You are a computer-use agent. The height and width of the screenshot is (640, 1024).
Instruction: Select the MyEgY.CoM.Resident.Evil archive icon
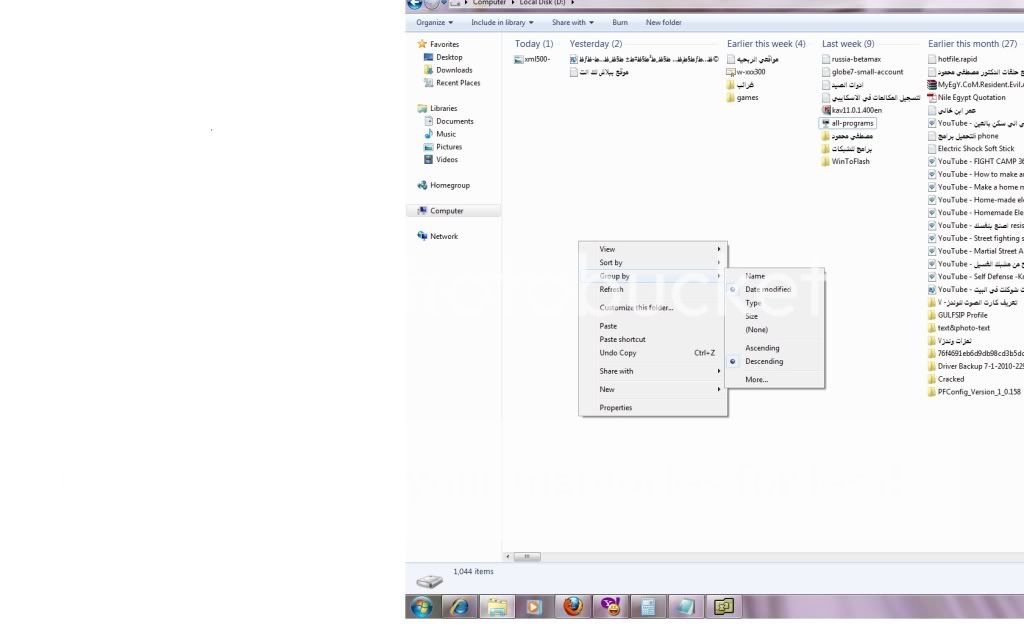932,85
